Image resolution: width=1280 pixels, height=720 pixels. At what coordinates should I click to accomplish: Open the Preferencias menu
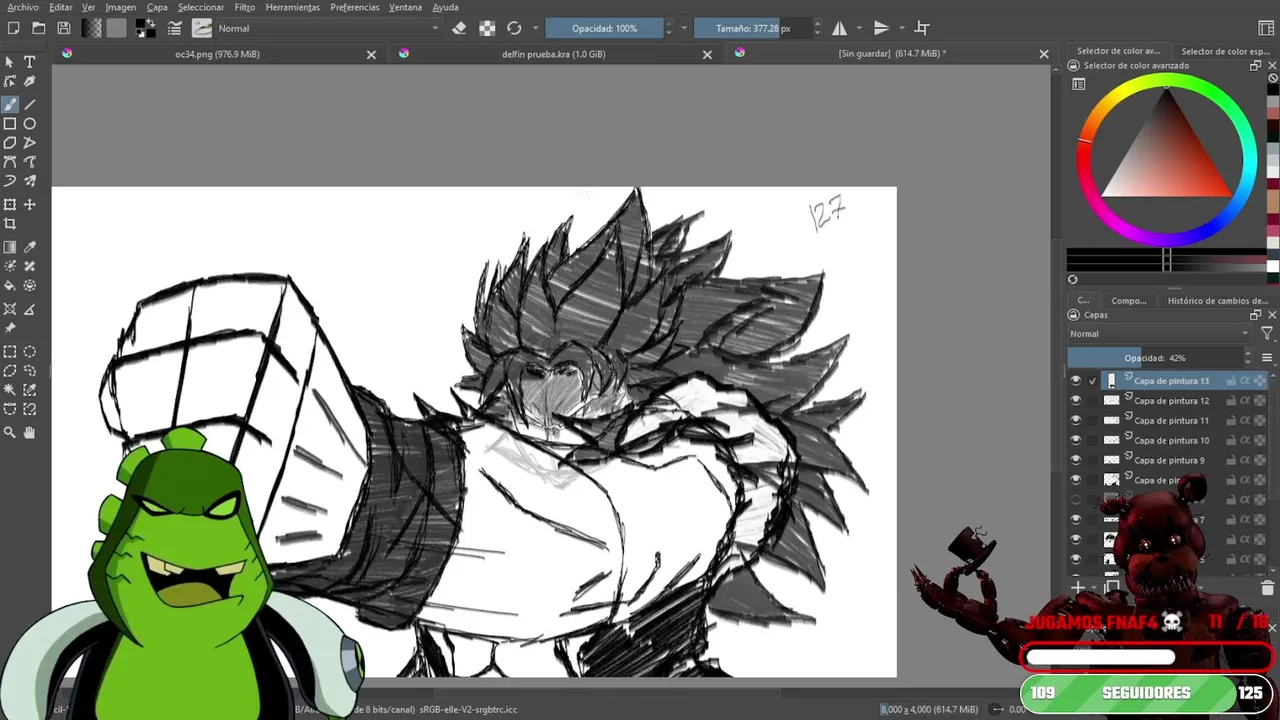click(x=355, y=7)
